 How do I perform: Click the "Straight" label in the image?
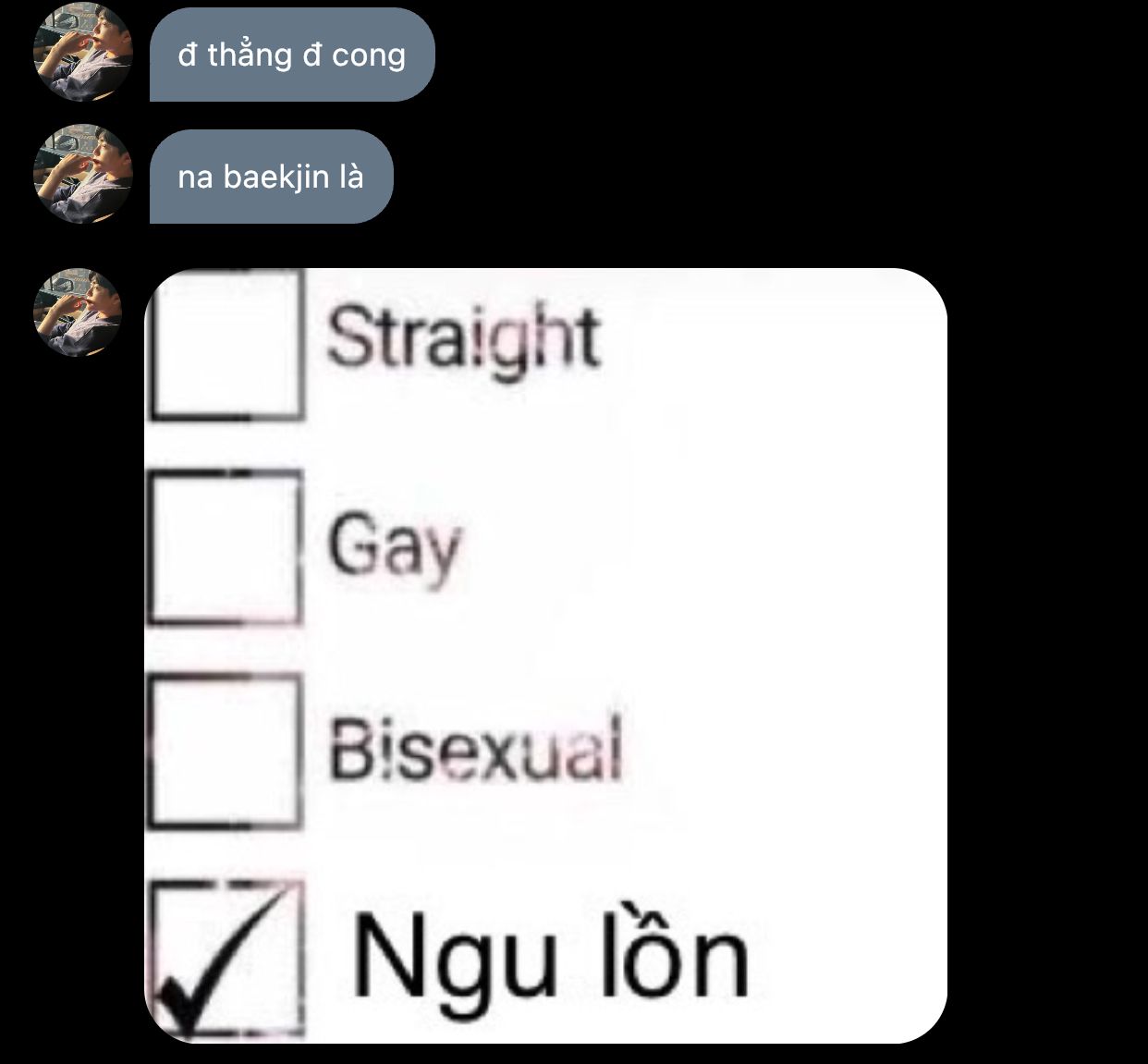464,338
